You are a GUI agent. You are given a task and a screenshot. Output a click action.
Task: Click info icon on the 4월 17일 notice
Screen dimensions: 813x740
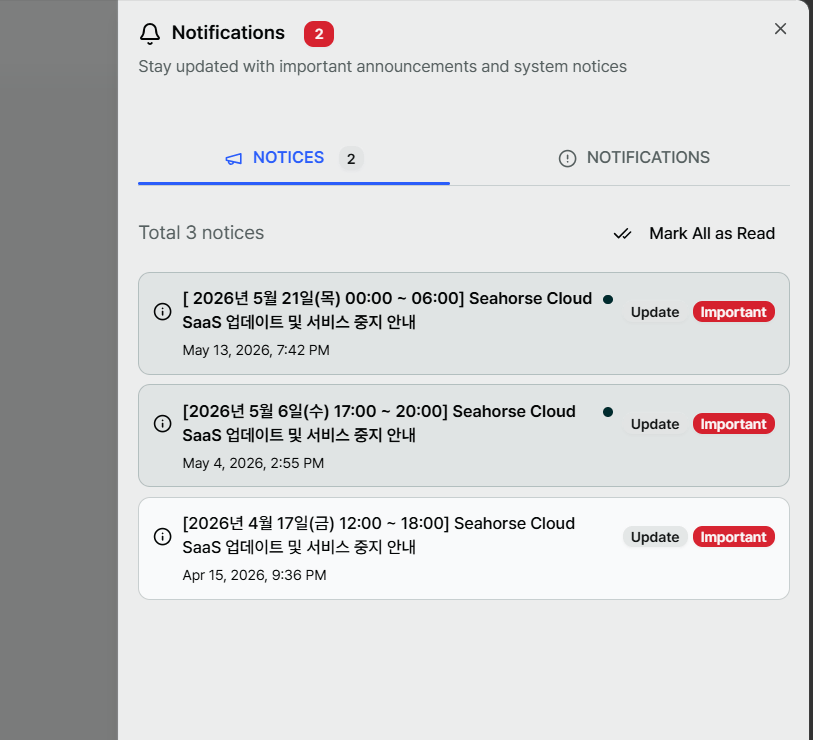(x=162, y=537)
